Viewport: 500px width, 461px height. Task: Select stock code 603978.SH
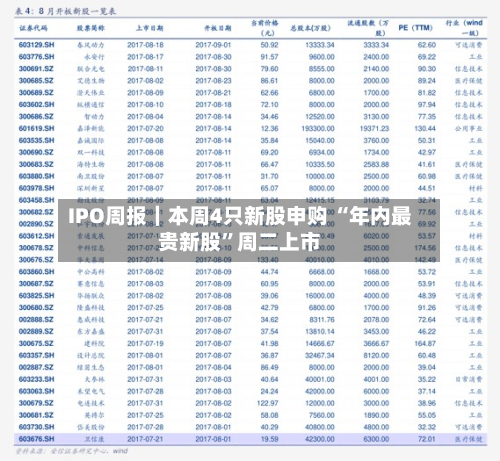[x=36, y=188]
